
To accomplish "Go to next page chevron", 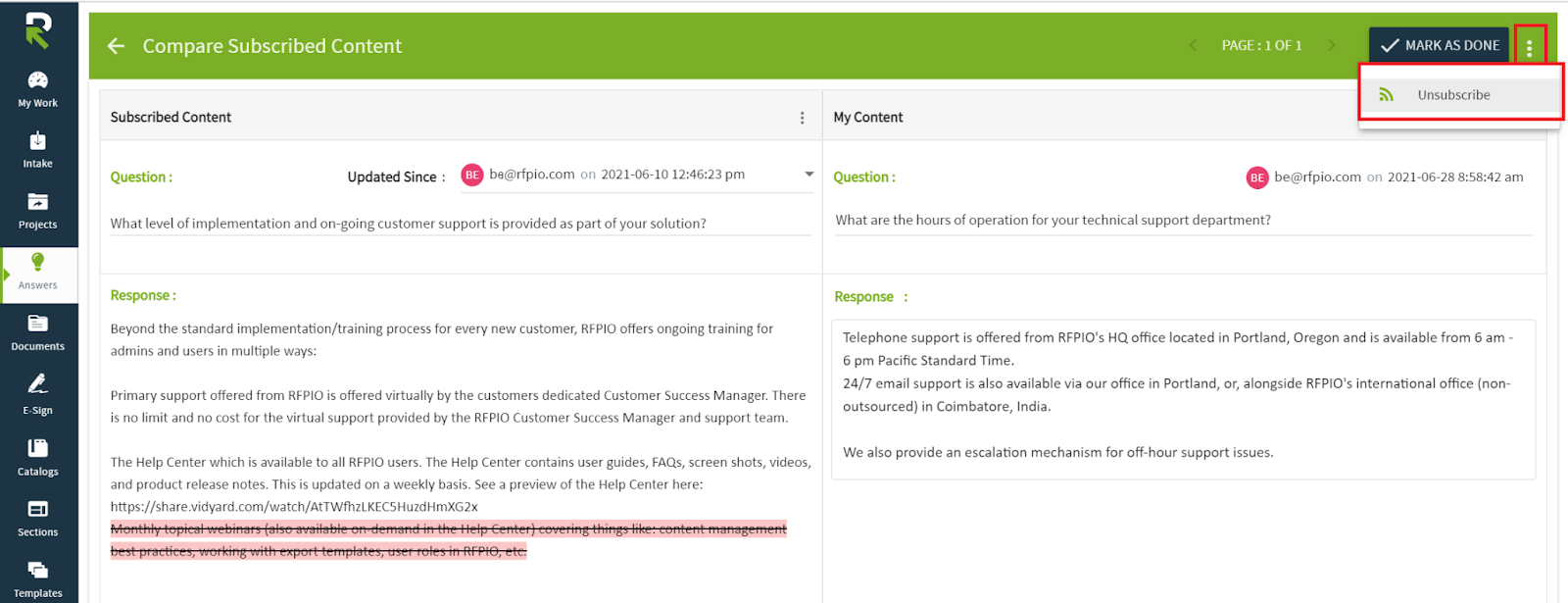I will click(x=1331, y=45).
